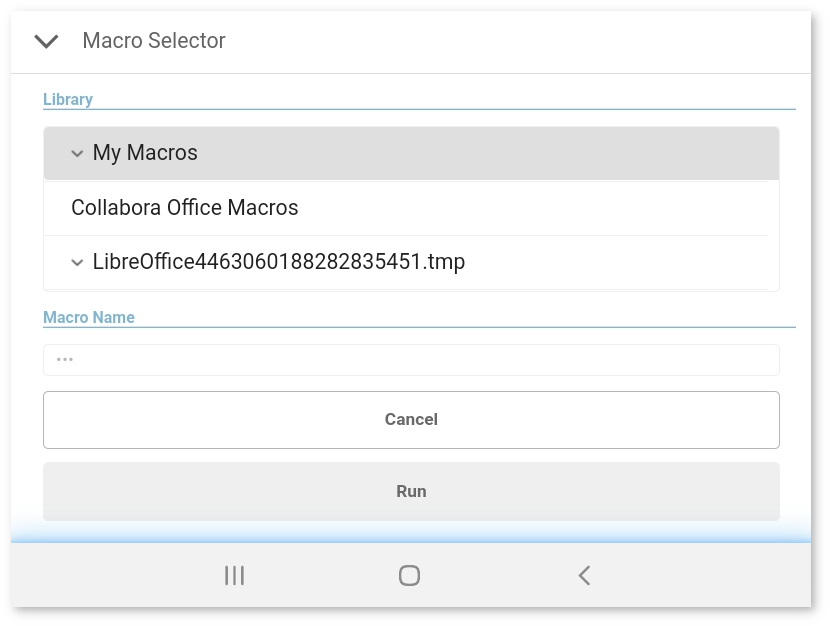Expand My Macros using its chevron
Viewport: 830px width, 626px height.
pos(77,153)
